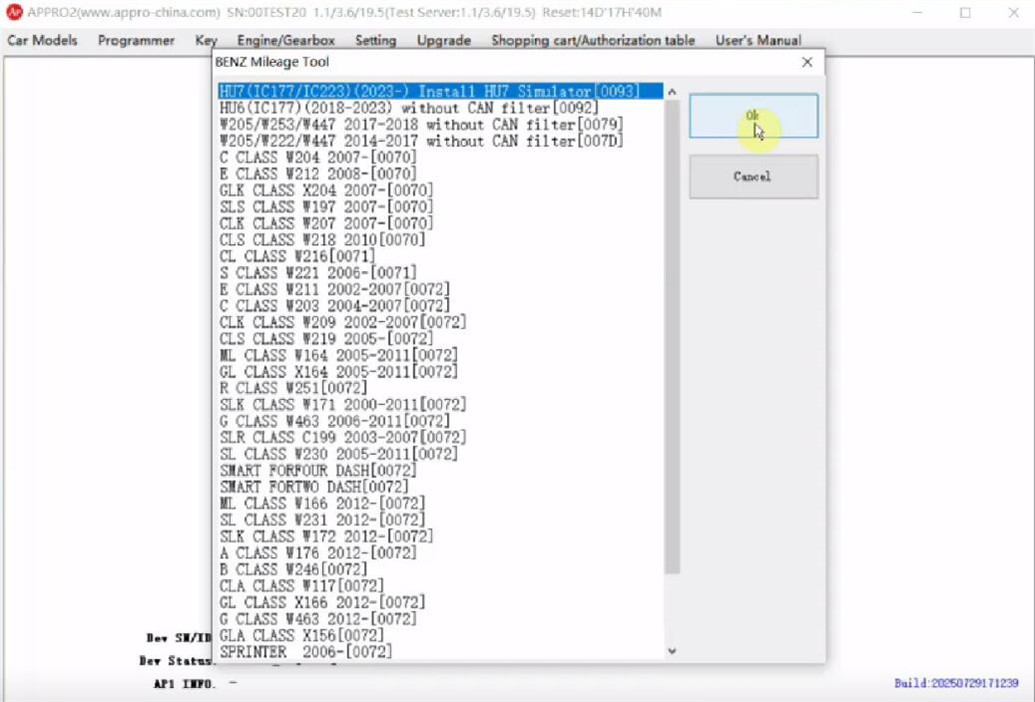Click the list scrollbar up arrow
The height and width of the screenshot is (702, 1035).
point(672,92)
